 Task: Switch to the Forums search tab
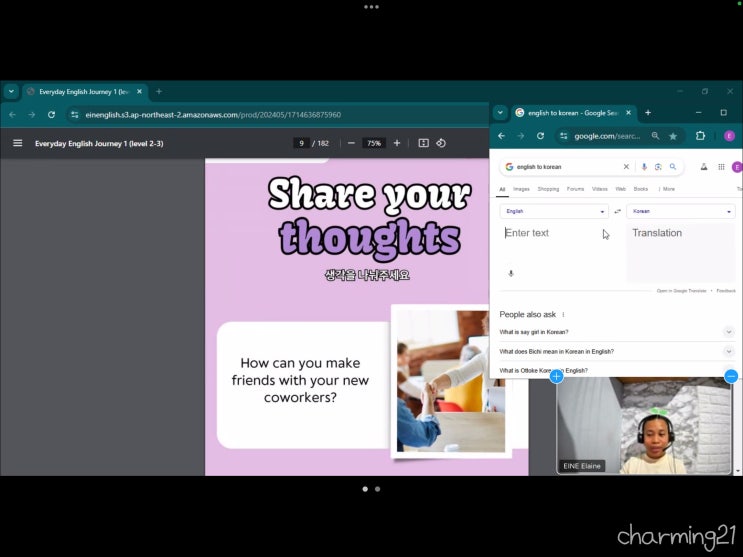[575, 189]
